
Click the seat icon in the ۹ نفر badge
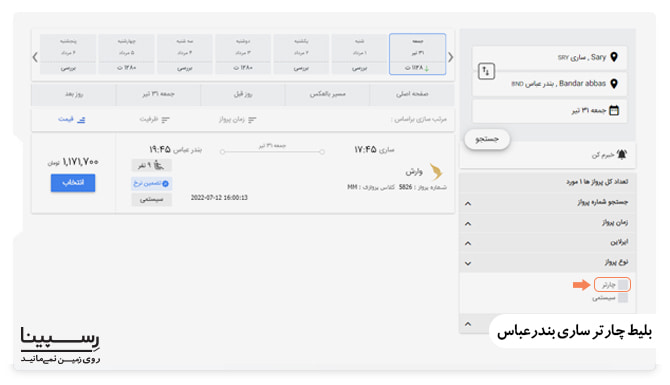pyautogui.click(x=159, y=165)
